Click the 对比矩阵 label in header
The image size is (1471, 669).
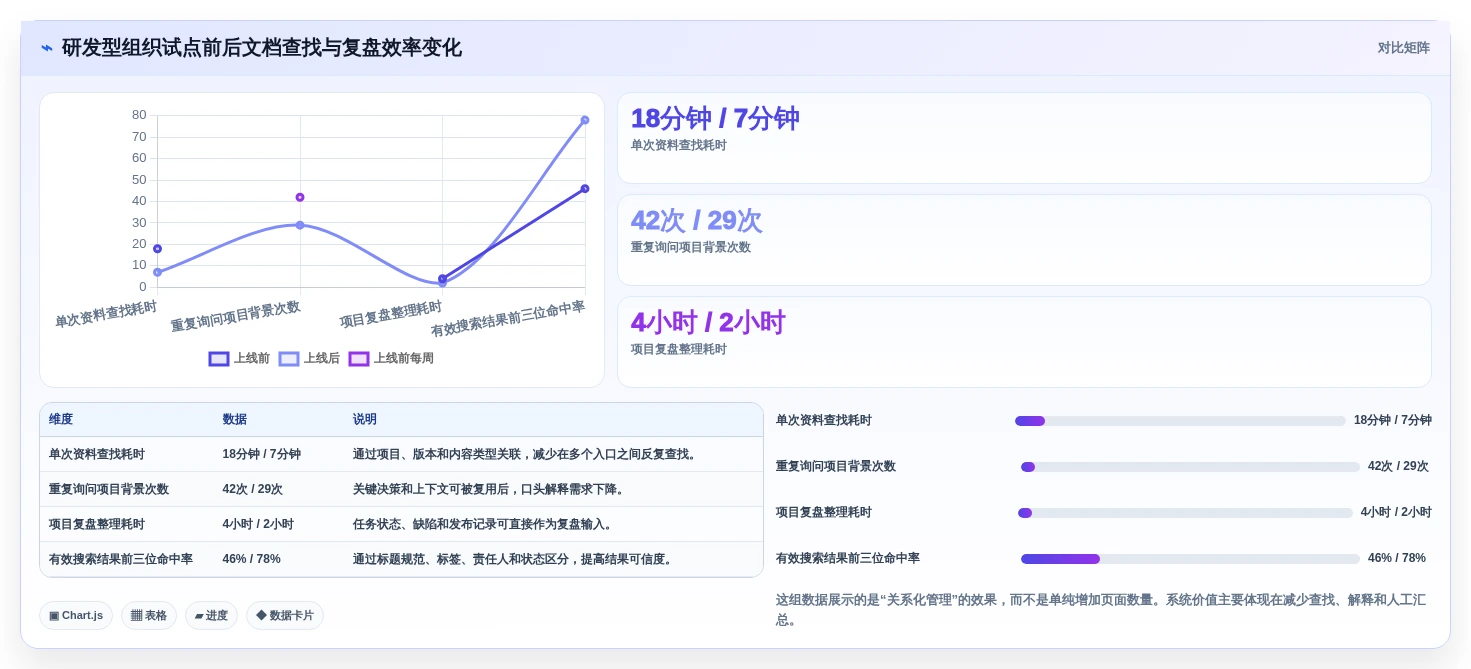pos(1403,48)
